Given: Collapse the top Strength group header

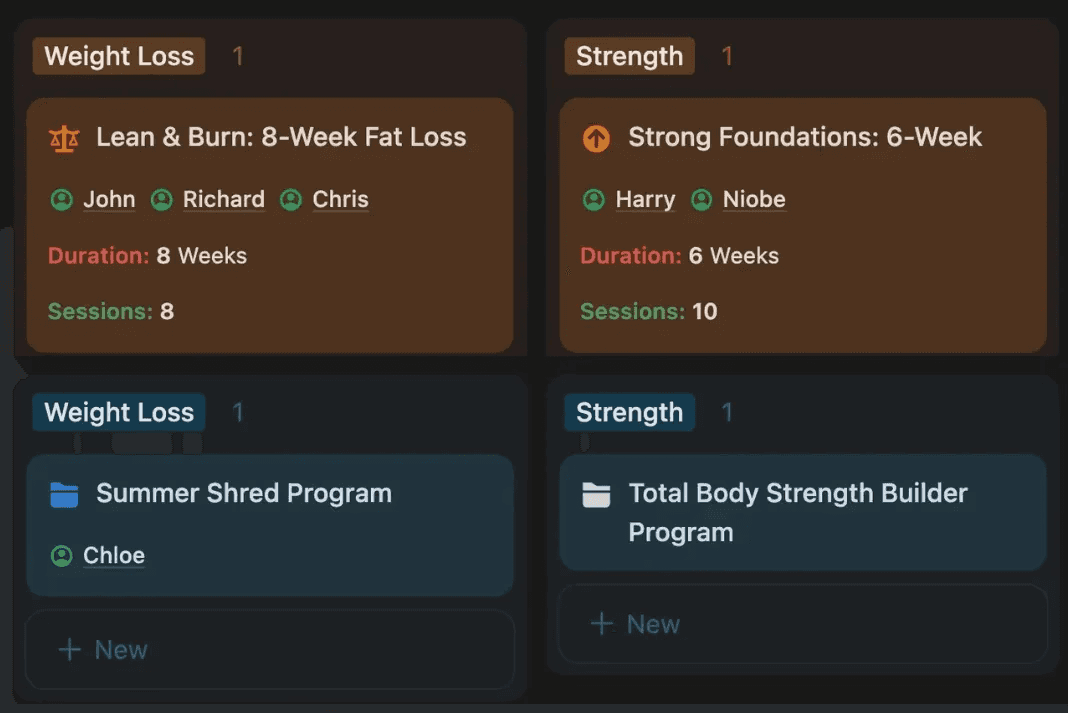Looking at the screenshot, I should [x=629, y=56].
